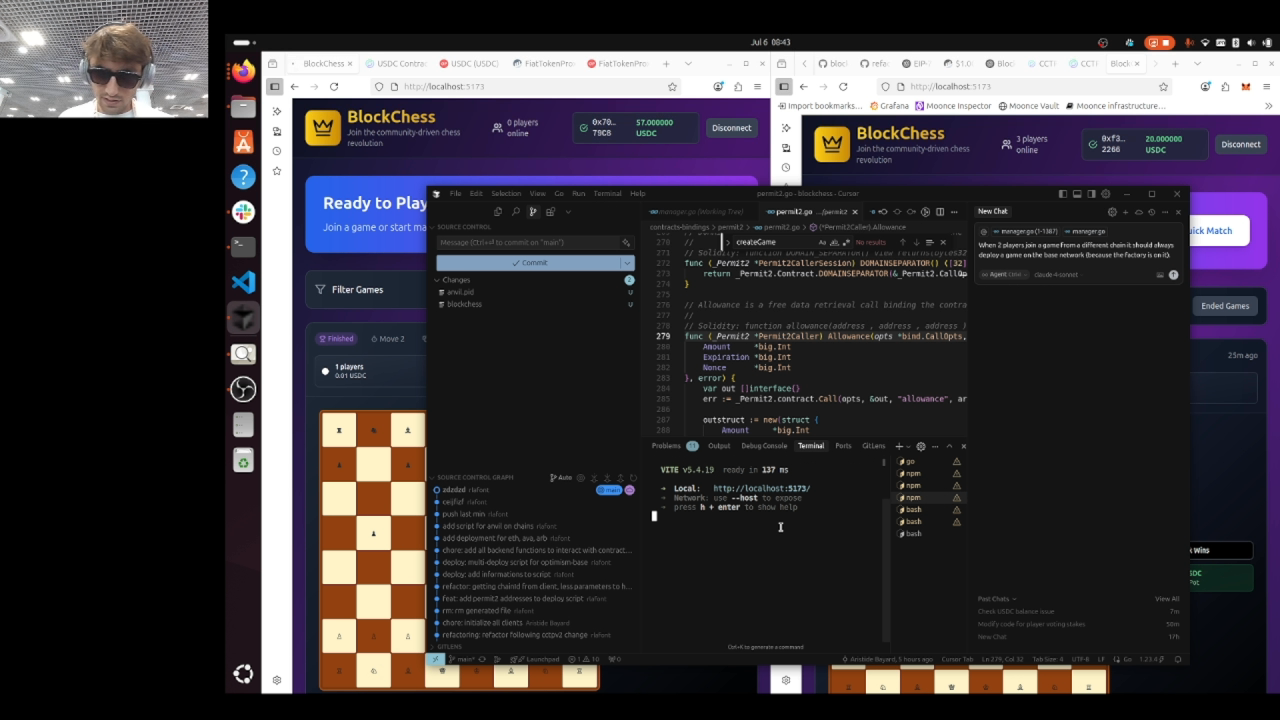Switch to Debug Console tab
Image resolution: width=1280 pixels, height=720 pixels.
tap(764, 446)
